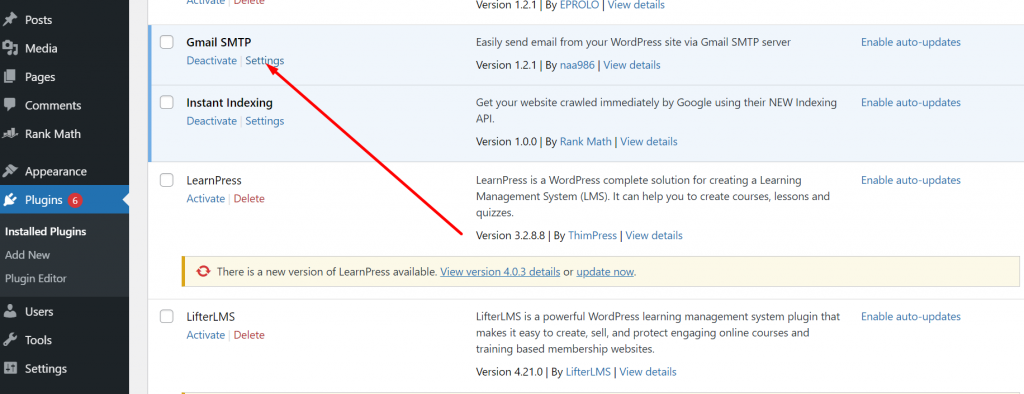Deactivate the Instant Indexing plugin

click(212, 121)
